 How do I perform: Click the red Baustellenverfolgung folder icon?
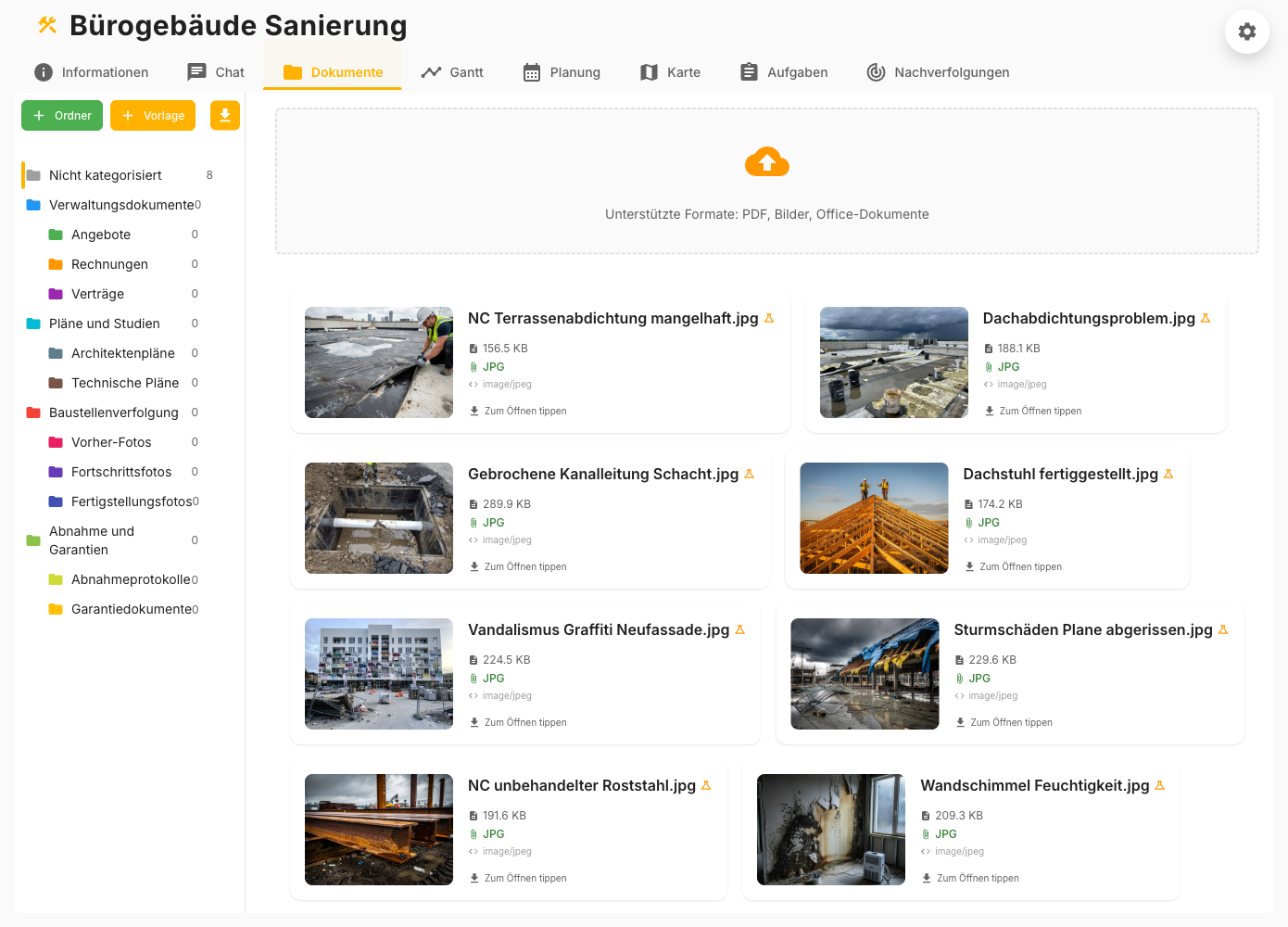coord(33,413)
